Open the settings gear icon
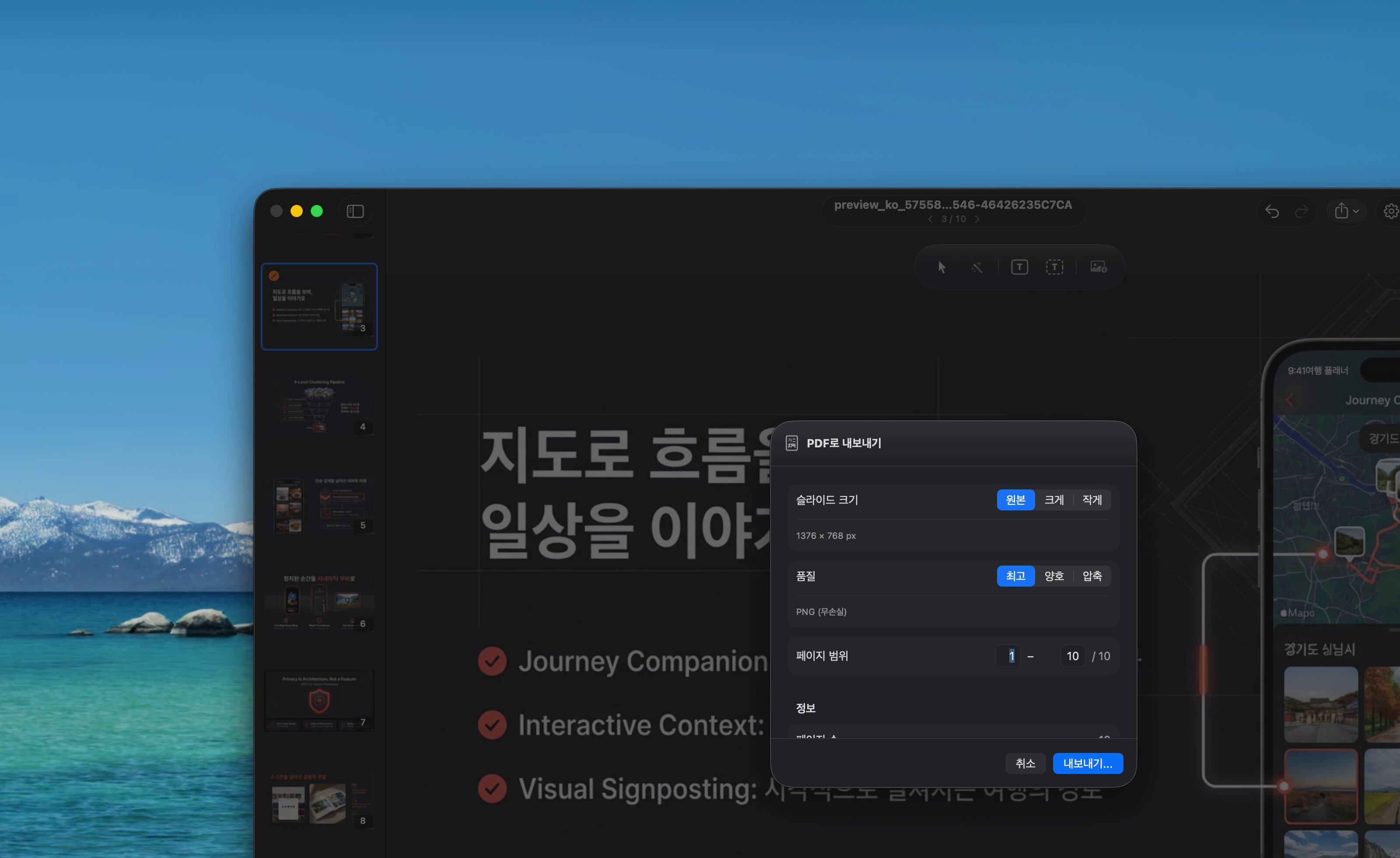The width and height of the screenshot is (1400, 858). [x=1391, y=211]
